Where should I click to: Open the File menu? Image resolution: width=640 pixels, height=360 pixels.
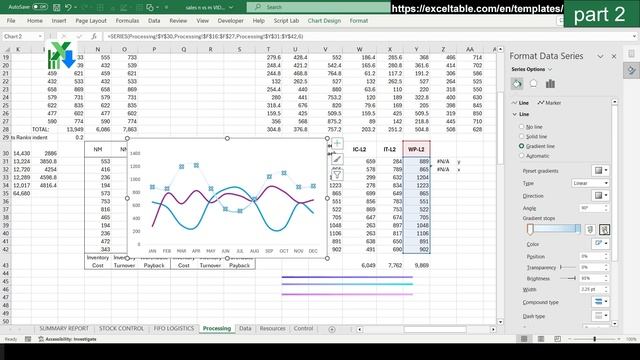[x=11, y=20]
